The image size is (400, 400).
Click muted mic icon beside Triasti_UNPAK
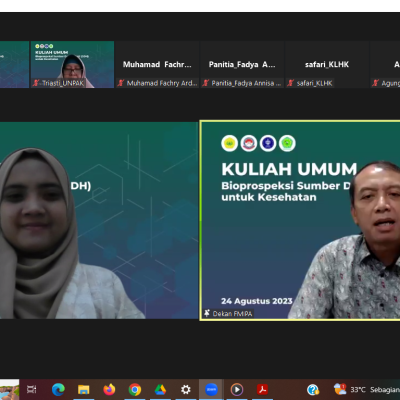click(x=36, y=83)
